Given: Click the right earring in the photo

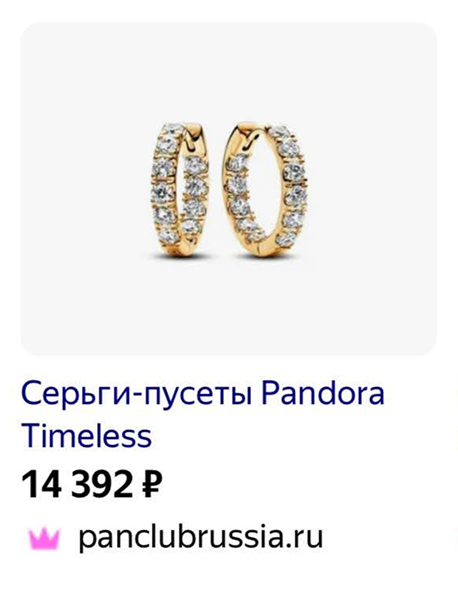Looking at the screenshot, I should (x=265, y=189).
